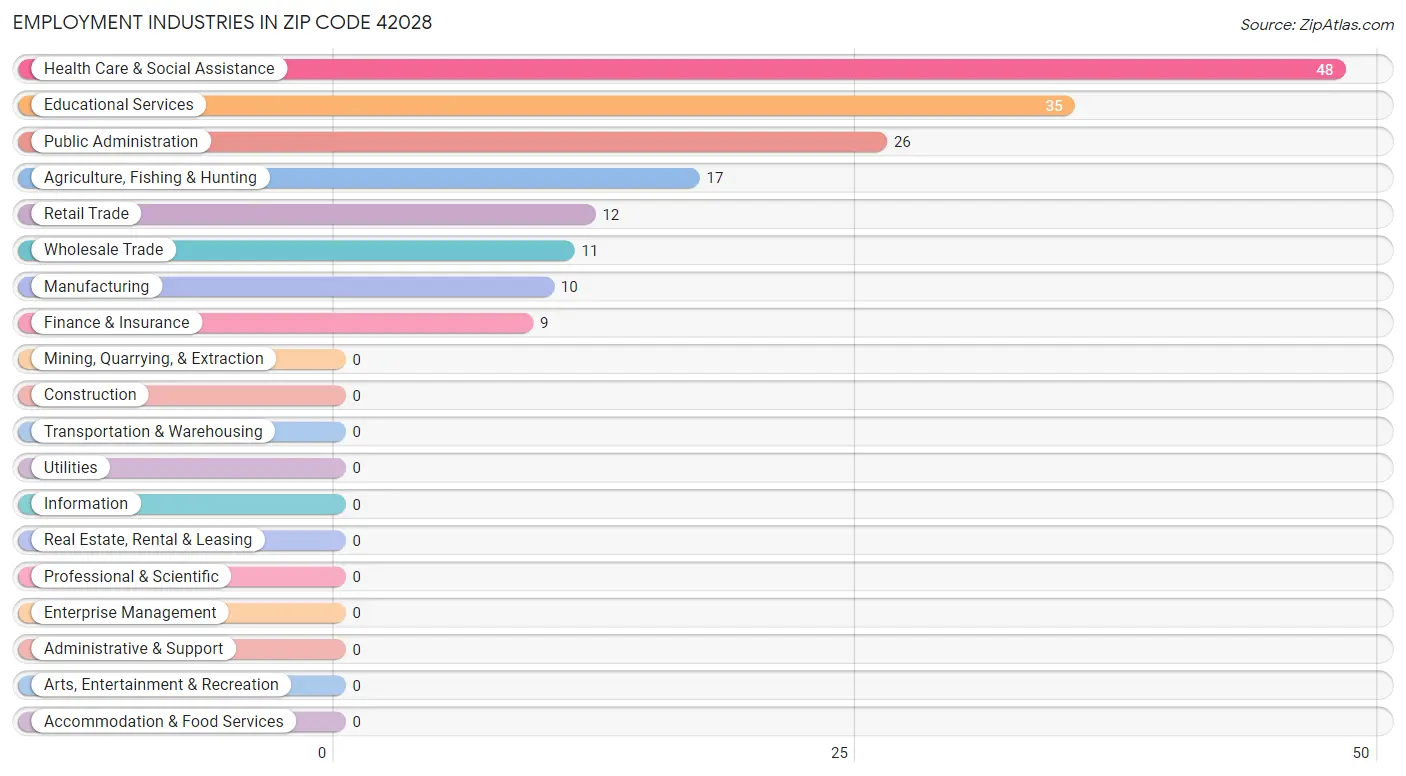Select Finance & Insurance label
This screenshot has height=776, width=1406.
click(x=116, y=323)
